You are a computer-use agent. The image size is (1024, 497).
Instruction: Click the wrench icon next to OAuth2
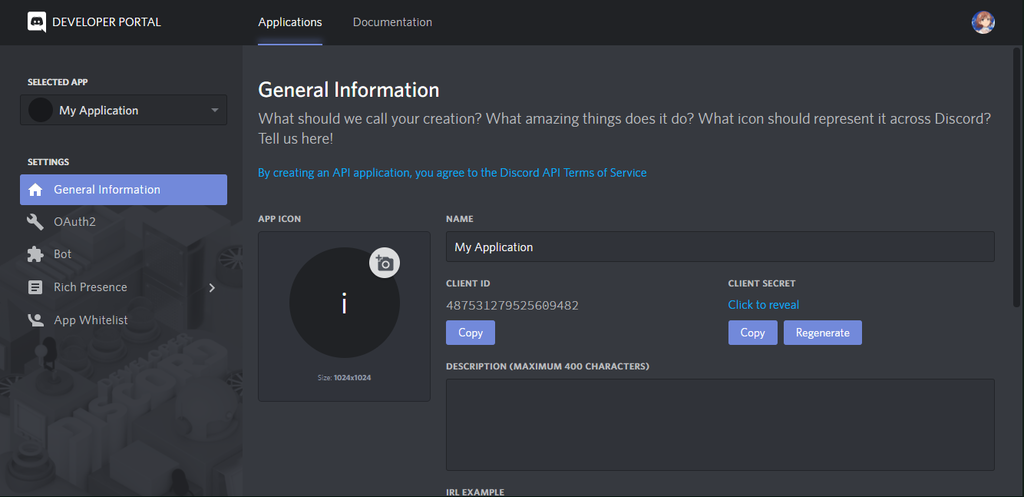coord(35,222)
